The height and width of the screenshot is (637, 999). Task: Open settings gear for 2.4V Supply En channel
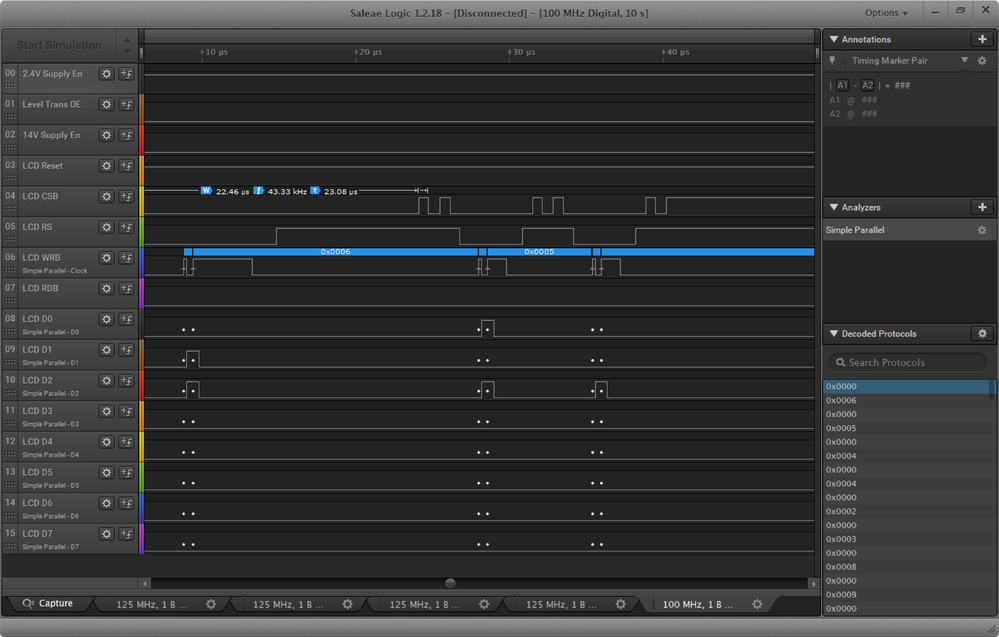(106, 74)
